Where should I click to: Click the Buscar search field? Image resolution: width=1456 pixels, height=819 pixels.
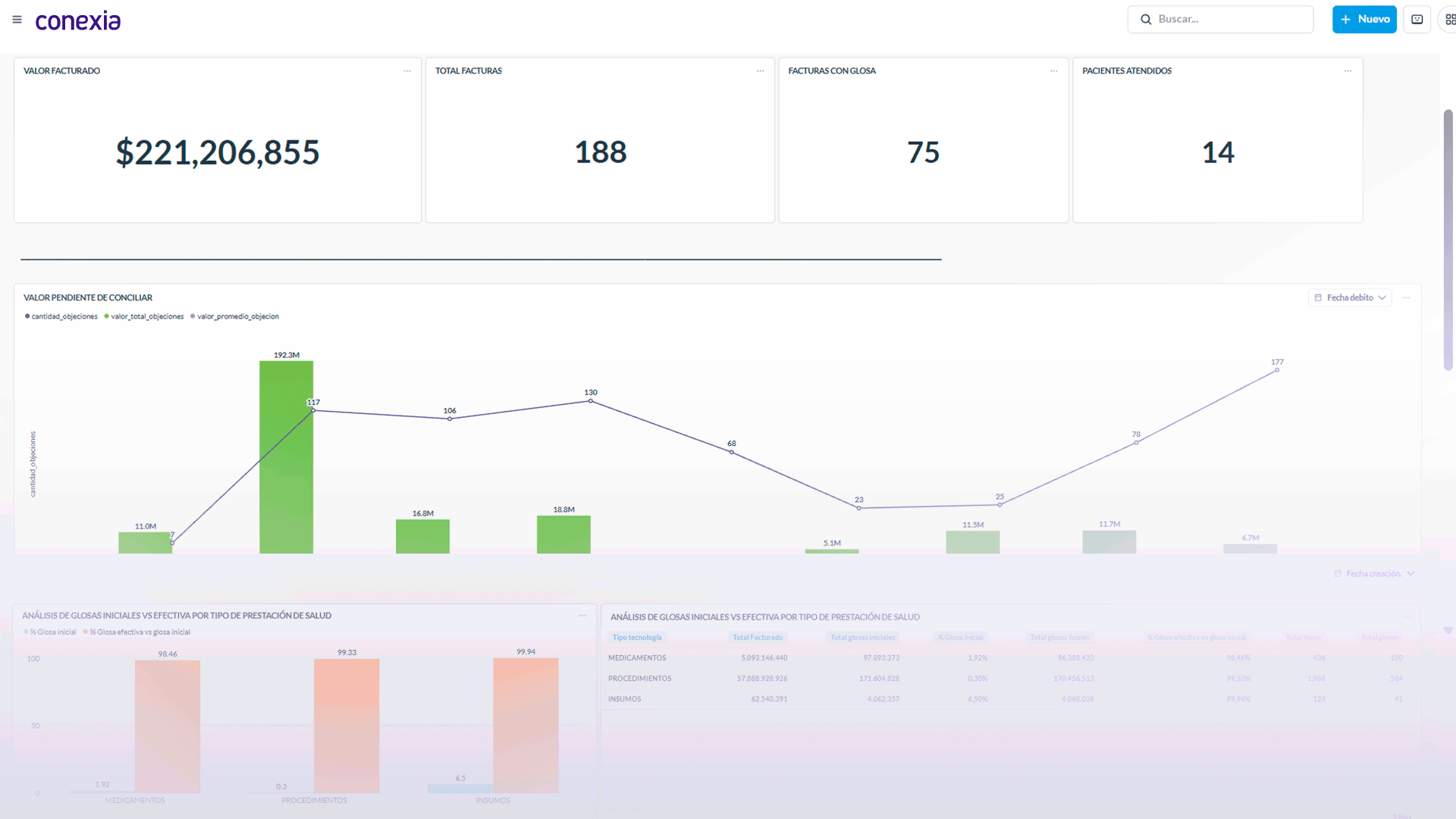click(1220, 20)
